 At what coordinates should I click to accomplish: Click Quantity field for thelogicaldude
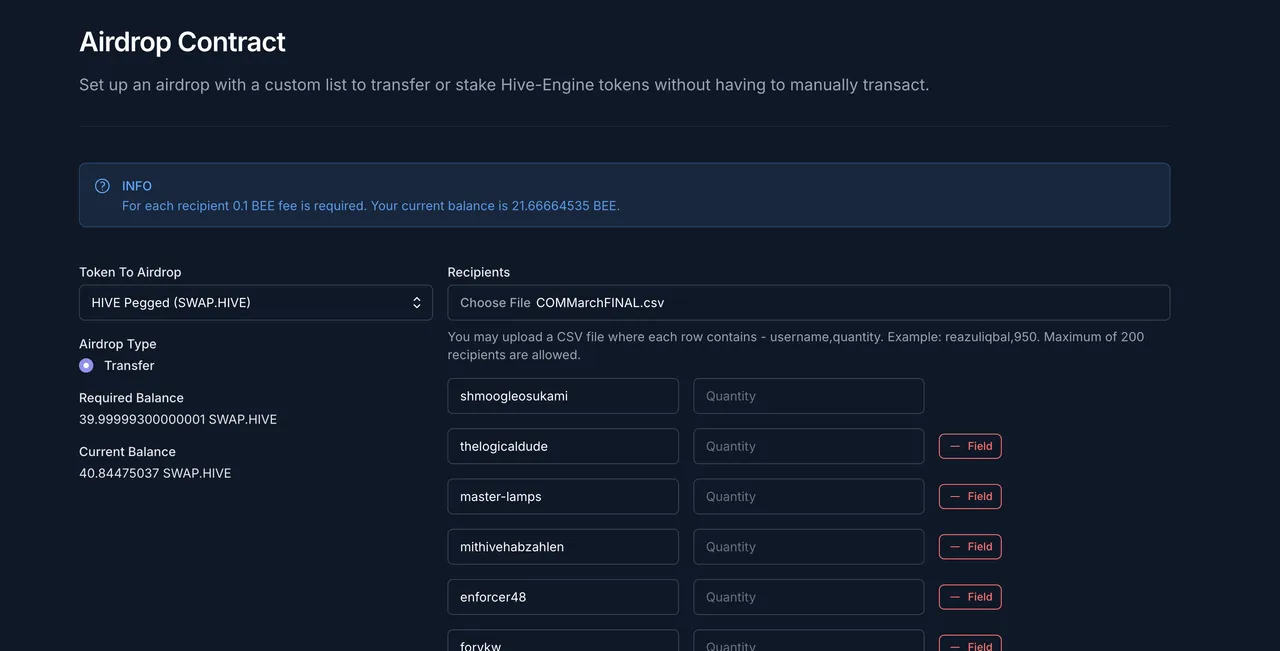(x=809, y=446)
